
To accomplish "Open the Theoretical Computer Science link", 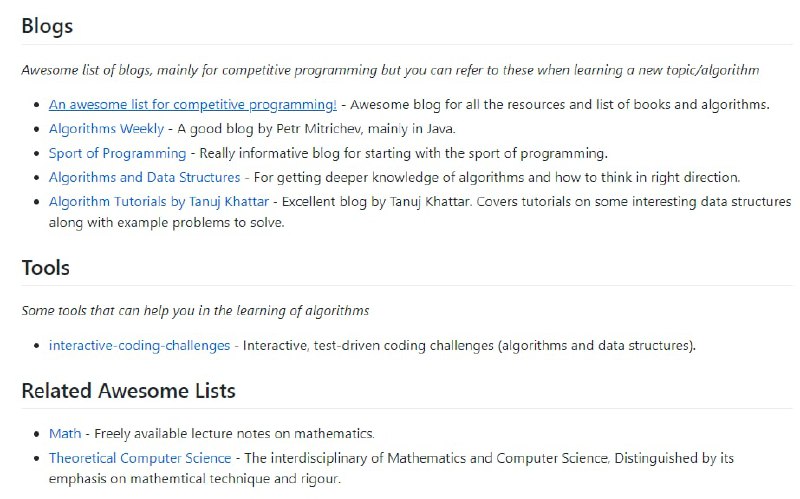I will click(140, 458).
